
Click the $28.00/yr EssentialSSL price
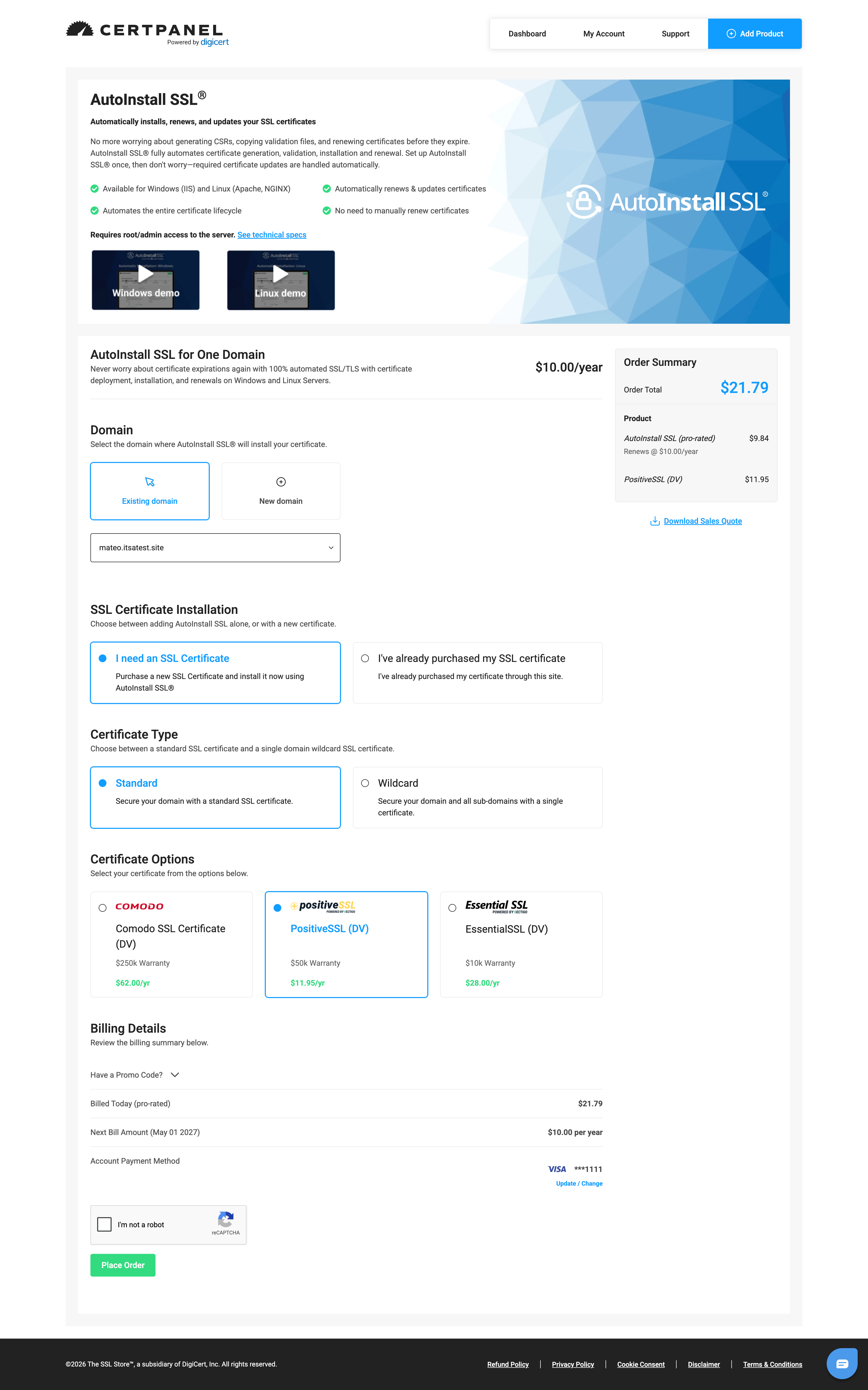point(482,983)
